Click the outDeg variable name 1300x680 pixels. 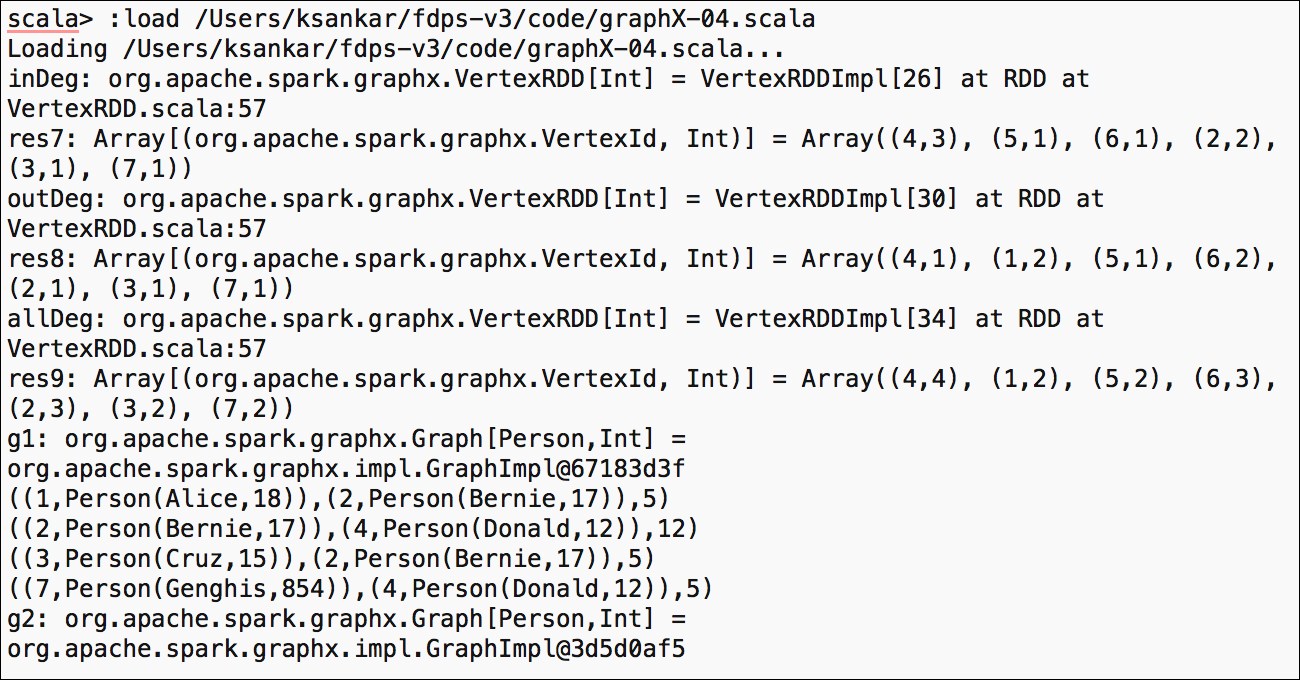tap(50, 198)
